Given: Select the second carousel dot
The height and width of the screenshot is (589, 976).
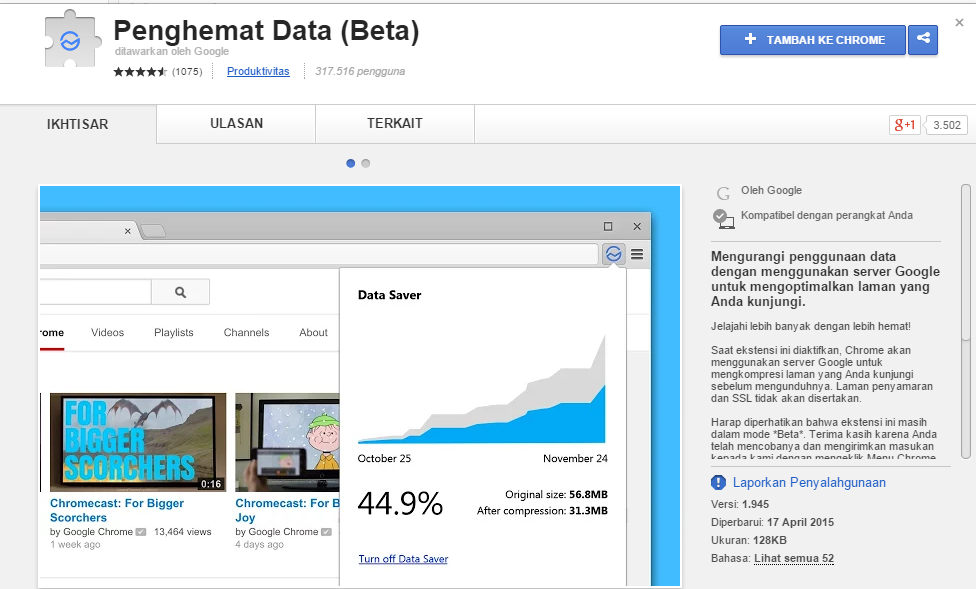Looking at the screenshot, I should coord(365,162).
